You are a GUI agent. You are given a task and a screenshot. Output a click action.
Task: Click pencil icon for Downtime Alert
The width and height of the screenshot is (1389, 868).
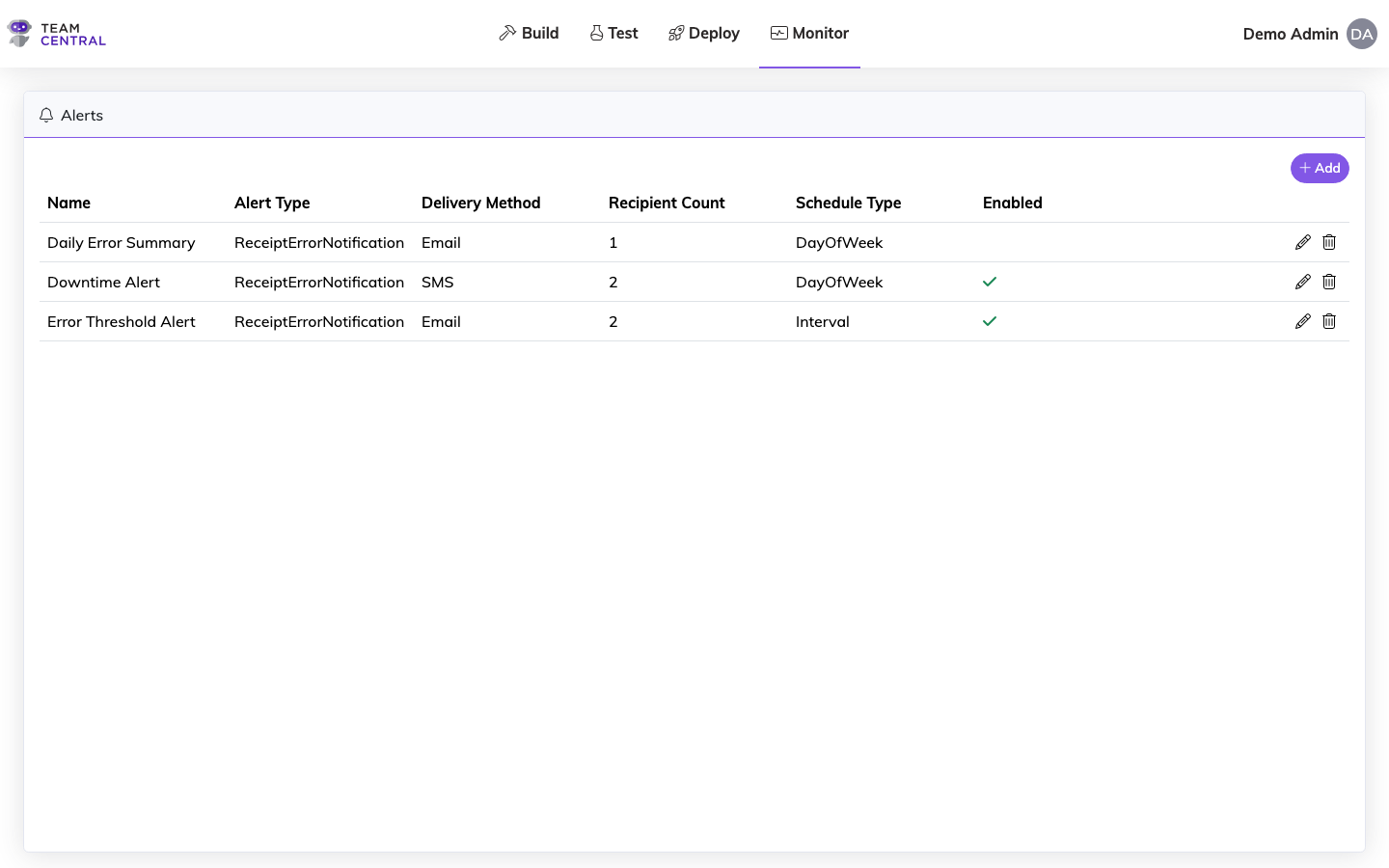click(x=1302, y=282)
